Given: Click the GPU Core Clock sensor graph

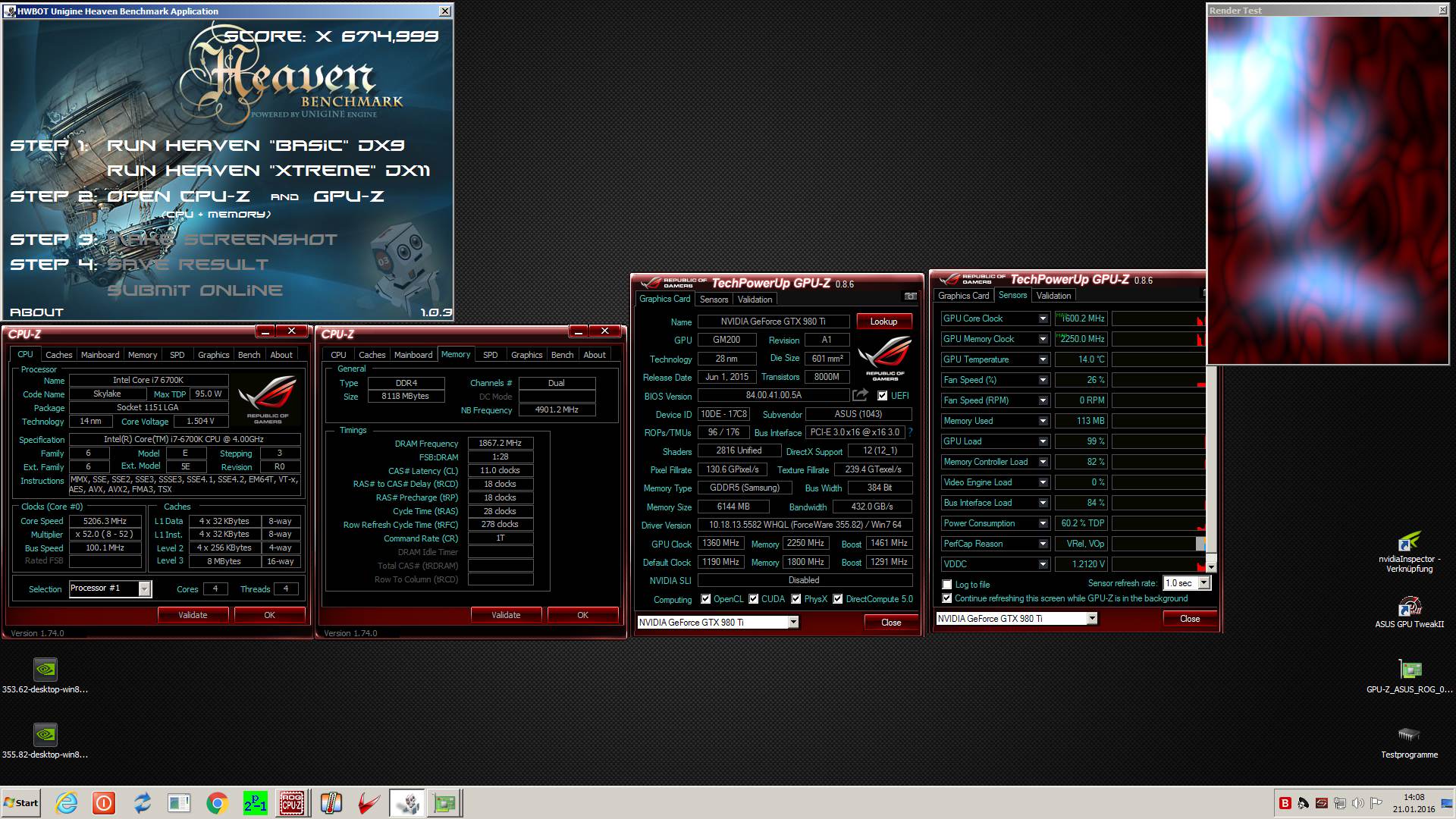Looking at the screenshot, I should point(1158,318).
